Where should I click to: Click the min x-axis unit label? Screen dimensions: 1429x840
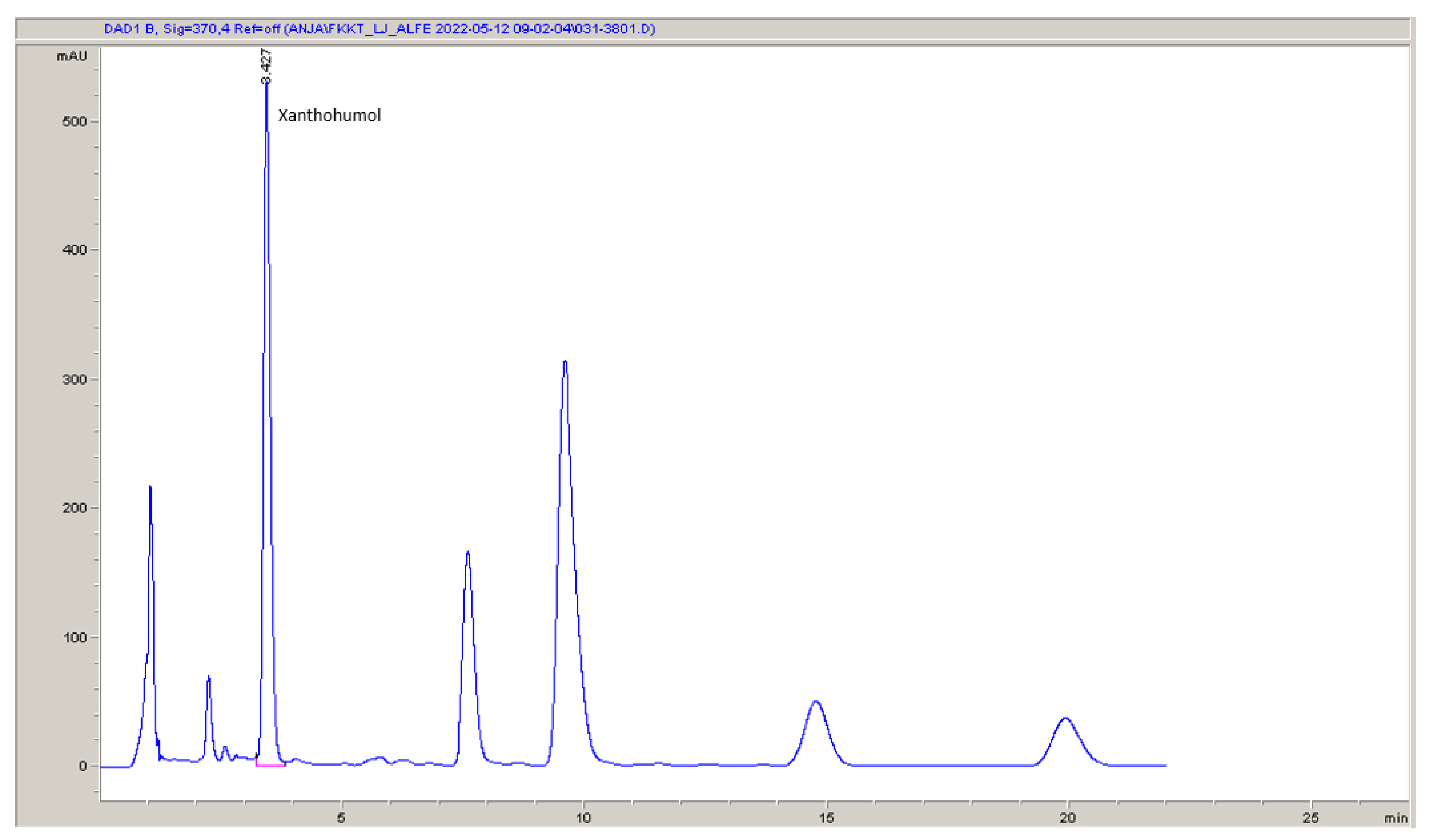coord(1396,818)
